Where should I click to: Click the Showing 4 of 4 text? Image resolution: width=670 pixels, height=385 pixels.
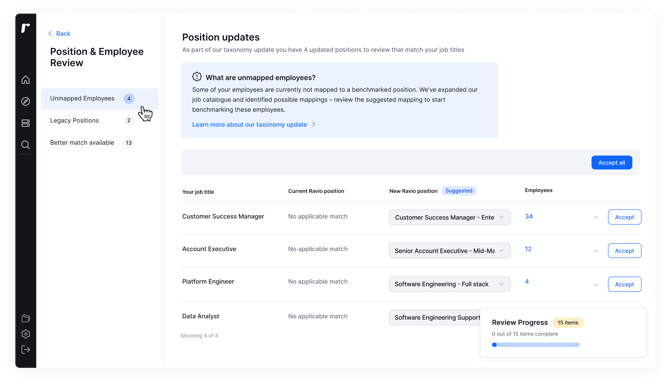[x=199, y=335]
